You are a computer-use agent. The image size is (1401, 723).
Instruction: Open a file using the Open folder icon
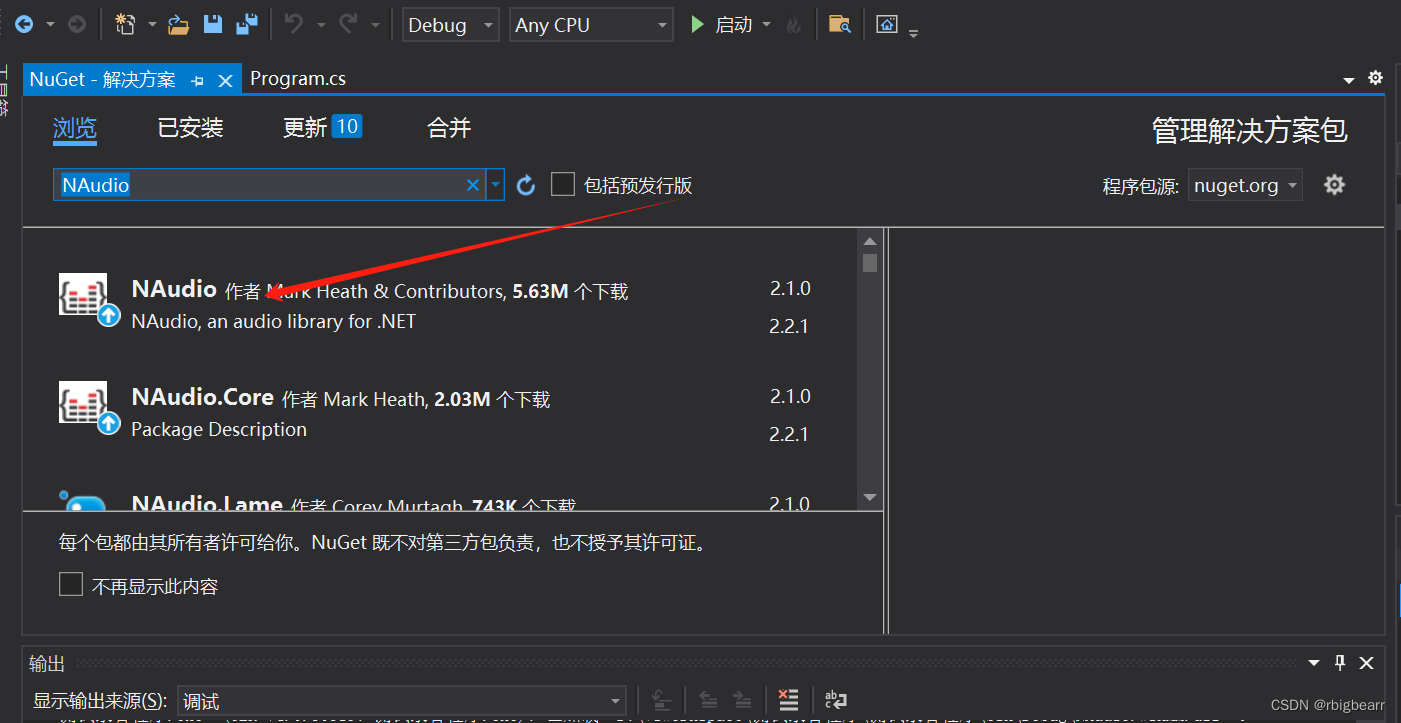pos(178,23)
